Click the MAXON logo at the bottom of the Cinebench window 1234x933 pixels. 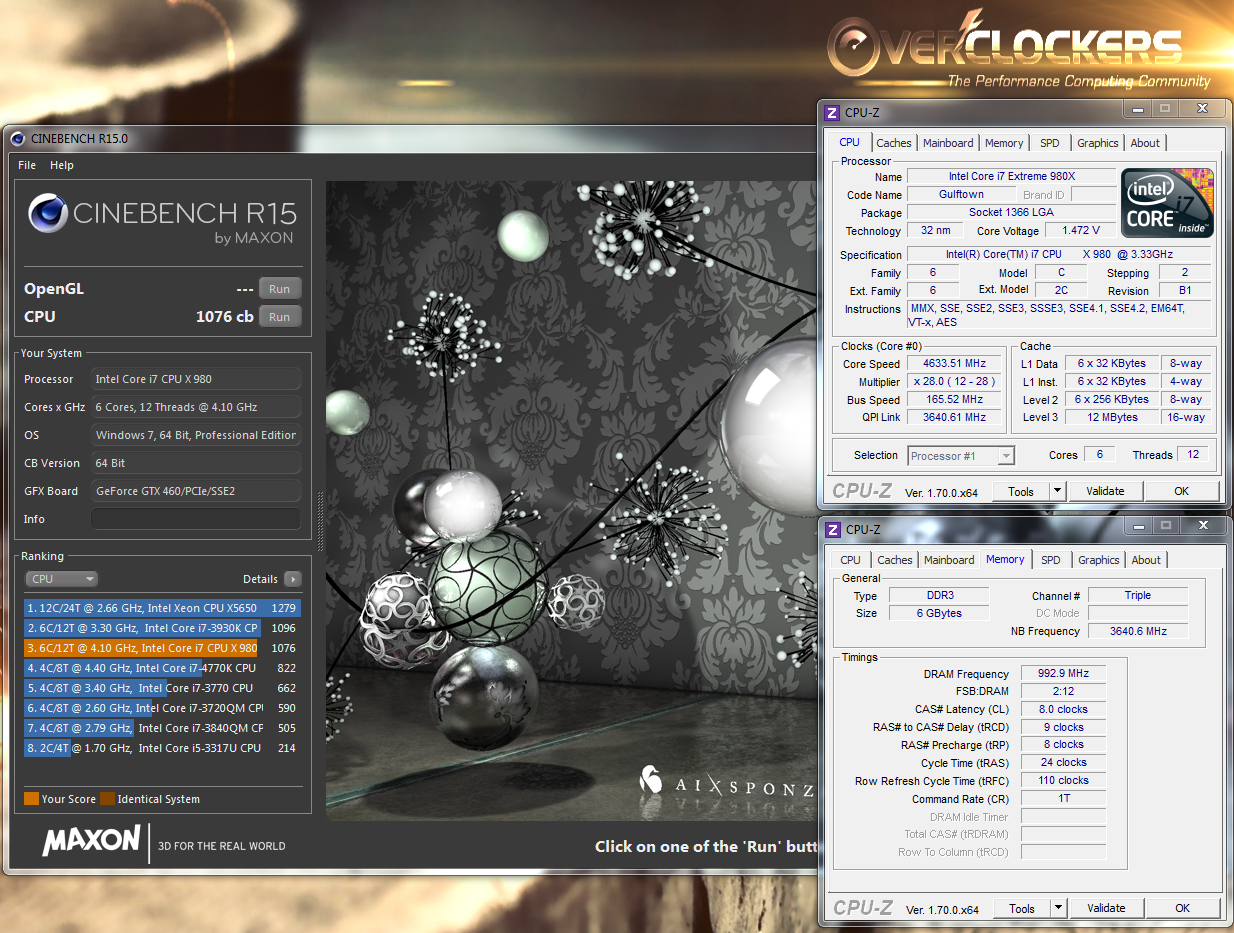click(91, 839)
